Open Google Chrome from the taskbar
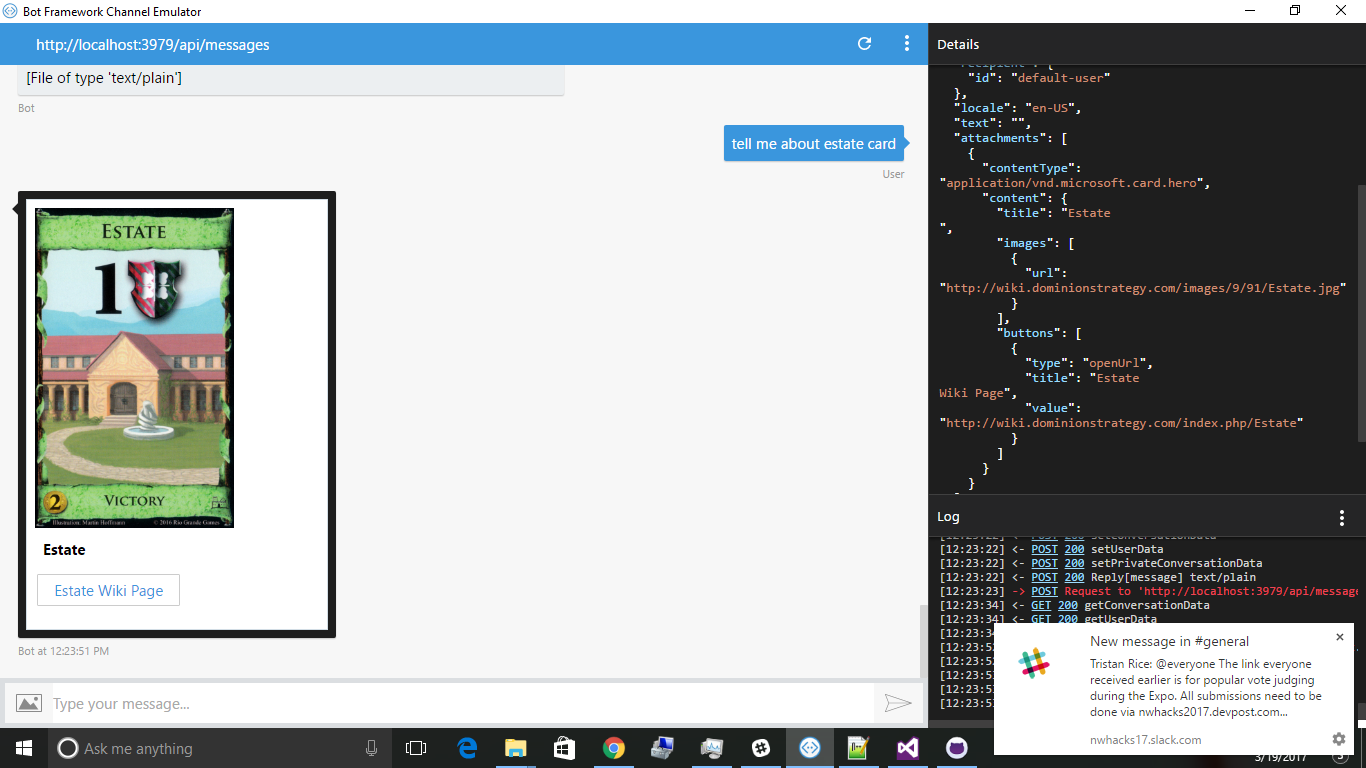 [x=614, y=748]
